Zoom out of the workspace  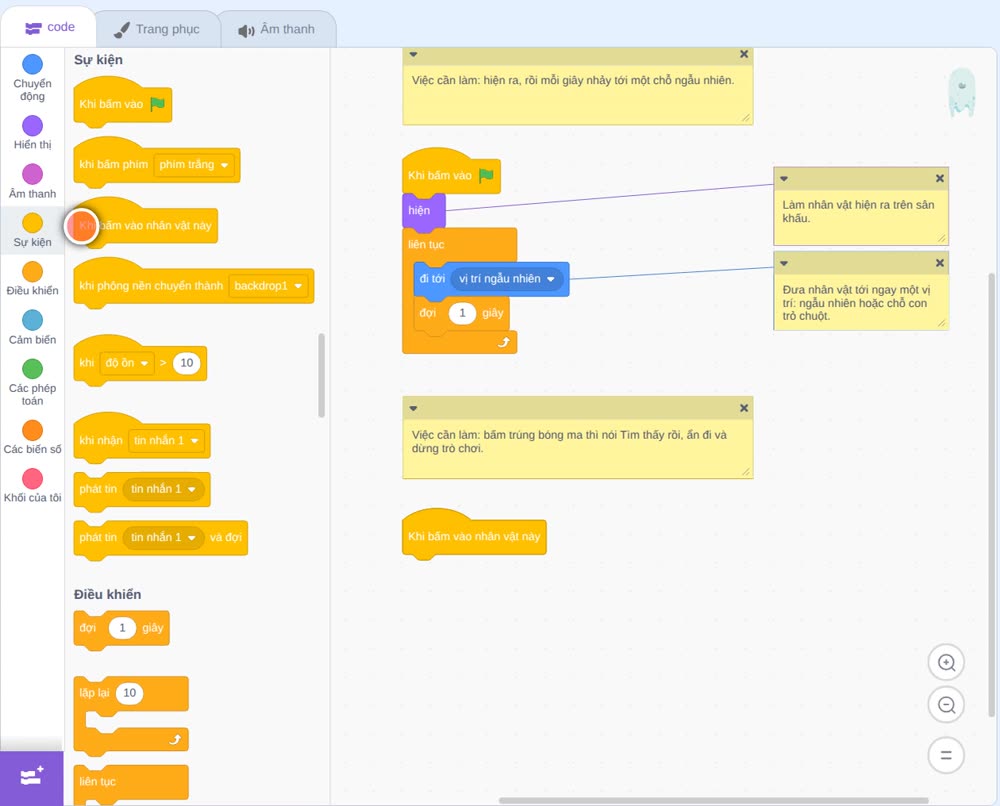(x=946, y=705)
